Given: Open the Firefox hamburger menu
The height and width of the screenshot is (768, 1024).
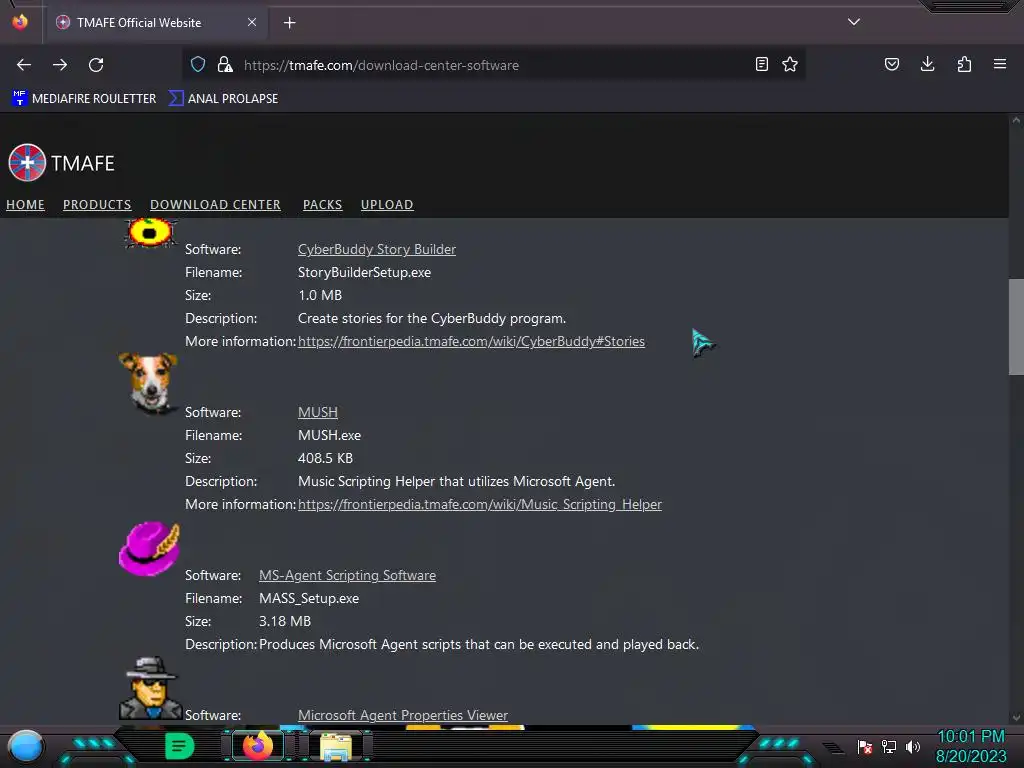Looking at the screenshot, I should coord(1000,64).
